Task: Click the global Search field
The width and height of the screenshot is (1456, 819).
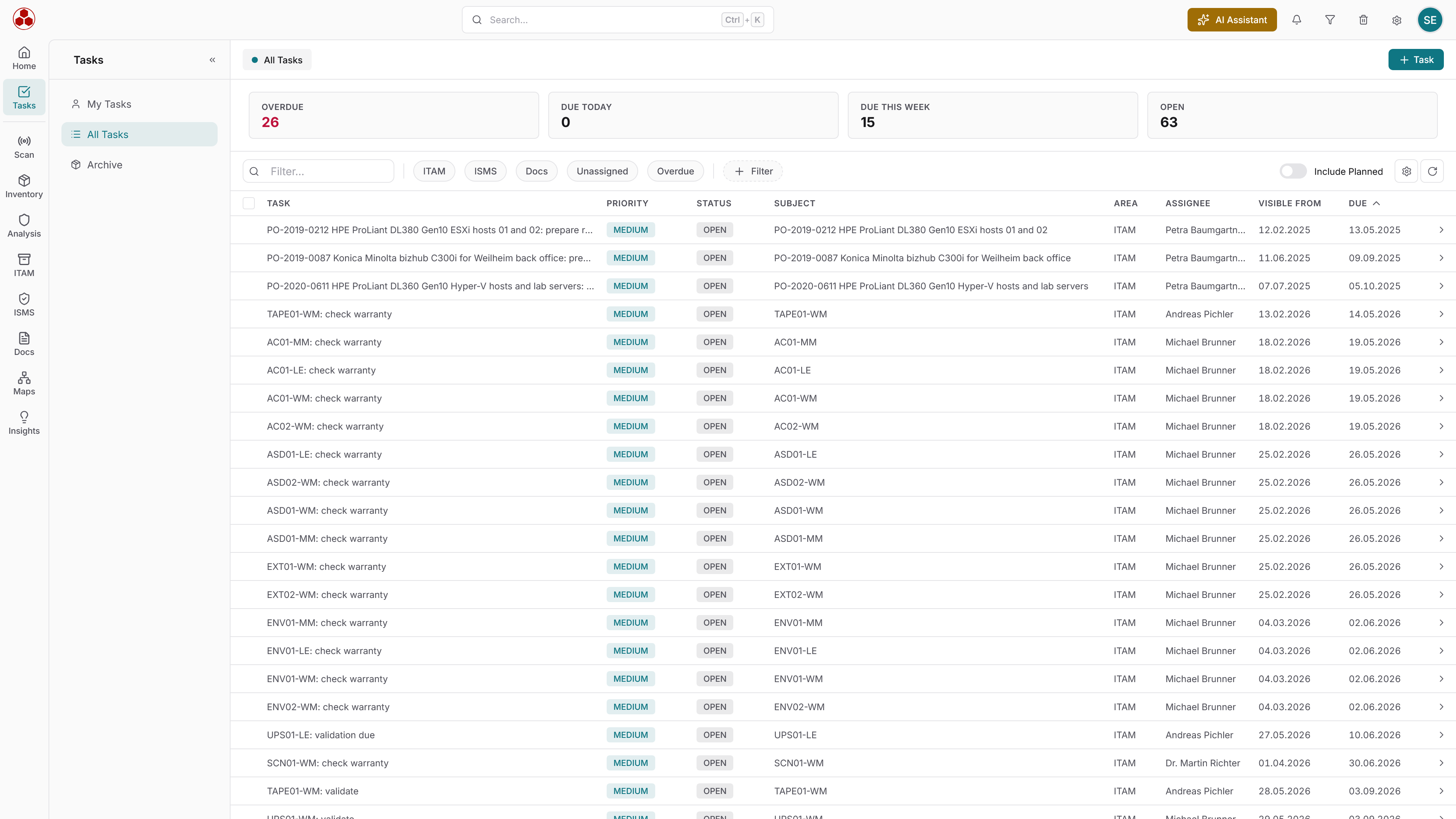Action: (x=618, y=20)
